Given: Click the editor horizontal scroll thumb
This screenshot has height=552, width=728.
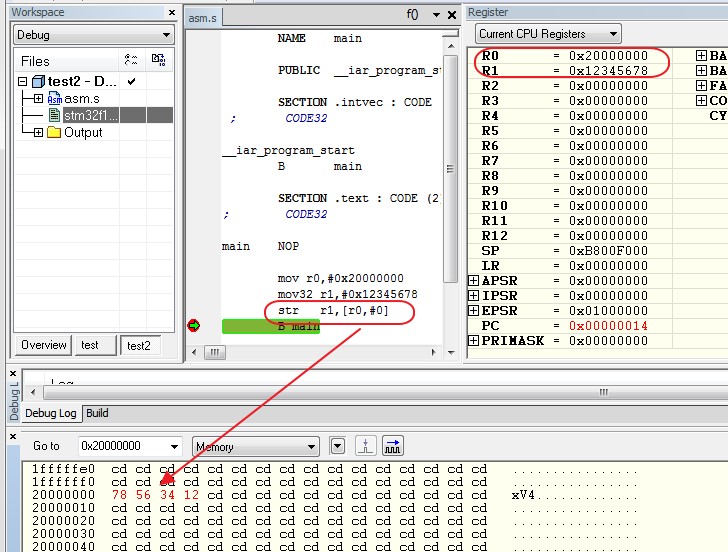Looking at the screenshot, I should pos(214,352).
